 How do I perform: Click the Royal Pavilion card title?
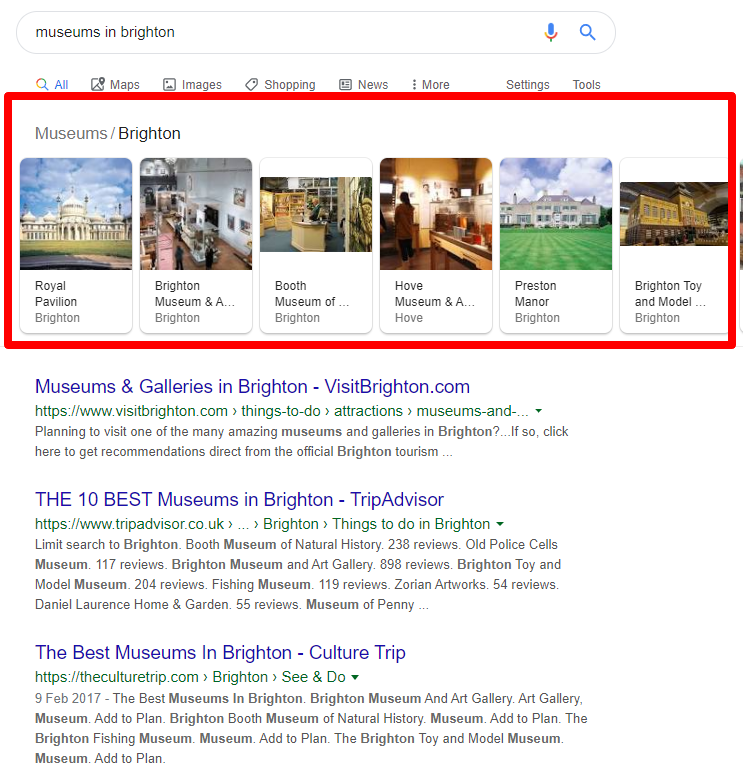pos(56,294)
